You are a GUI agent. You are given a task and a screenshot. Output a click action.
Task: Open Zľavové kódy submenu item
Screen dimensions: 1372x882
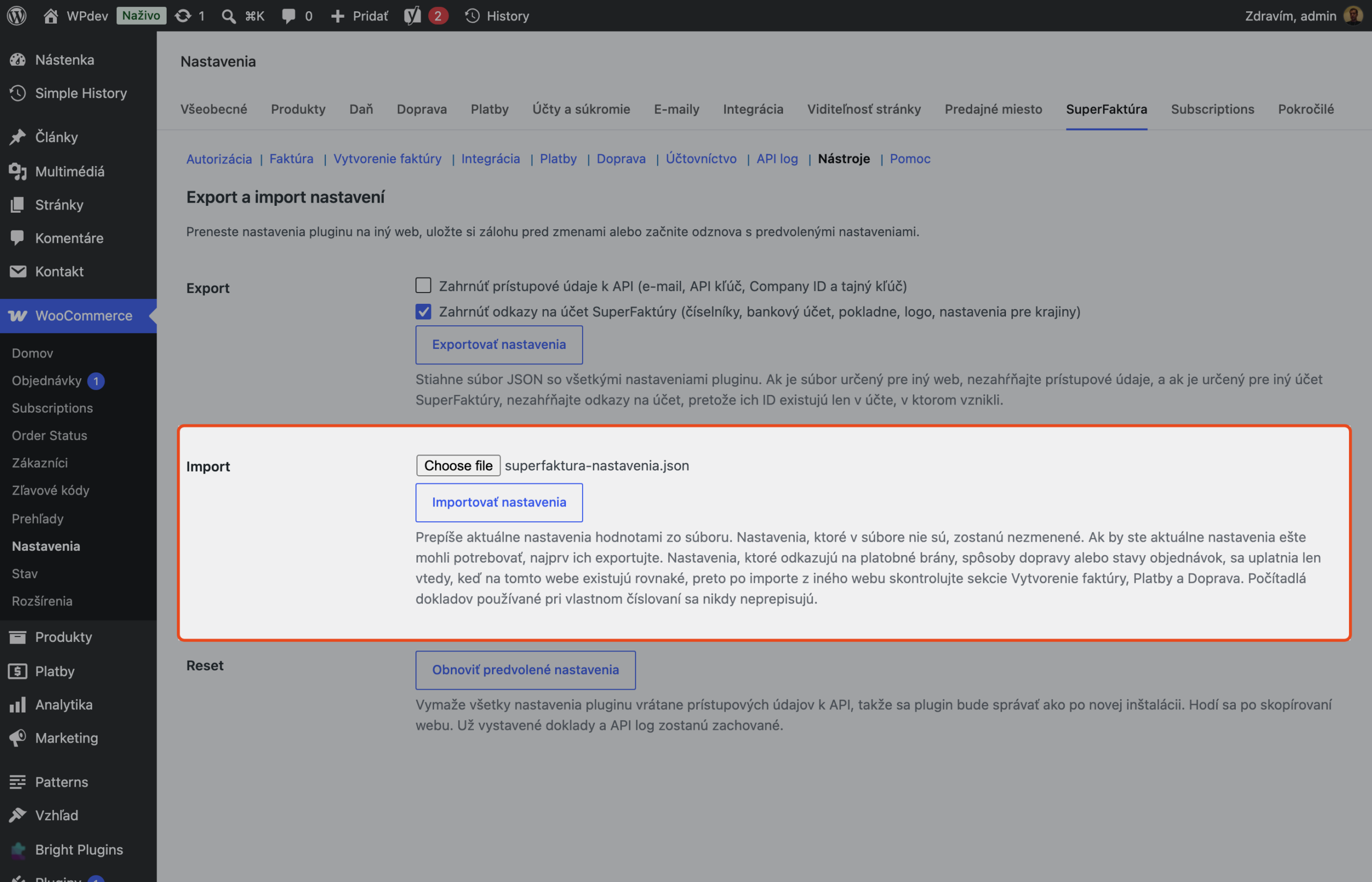pos(50,490)
